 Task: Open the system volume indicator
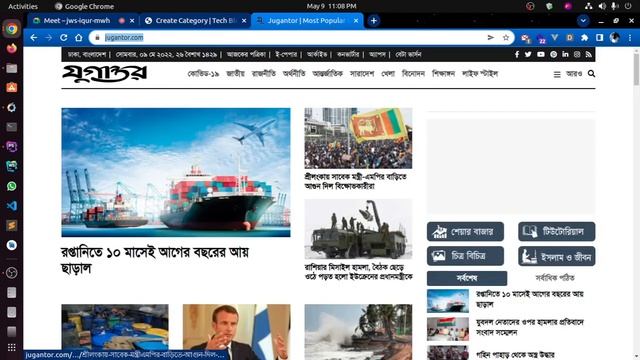click(602, 6)
